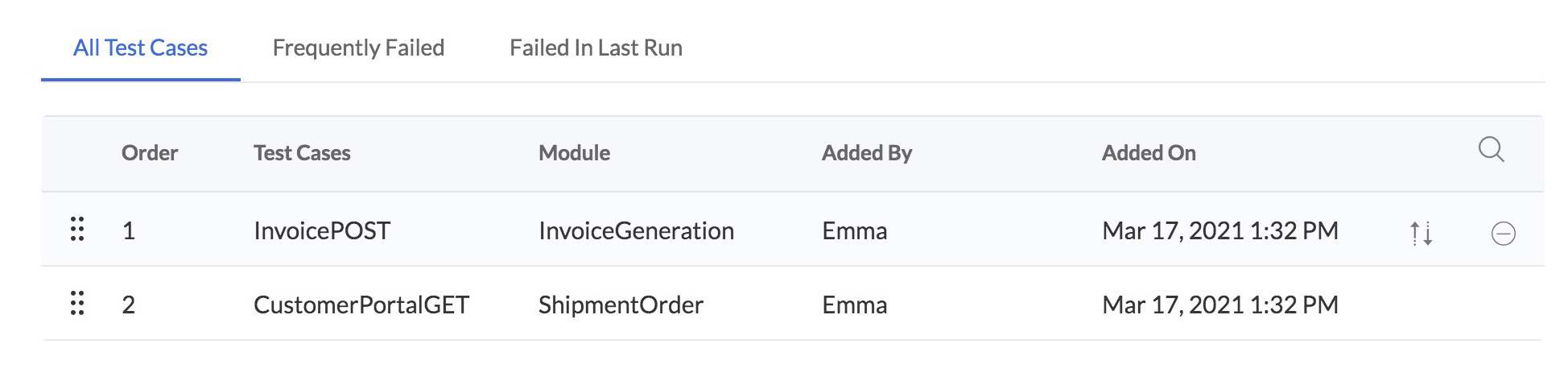This screenshot has width=1568, height=373.
Task: Click the Added By column header
Action: tap(866, 153)
